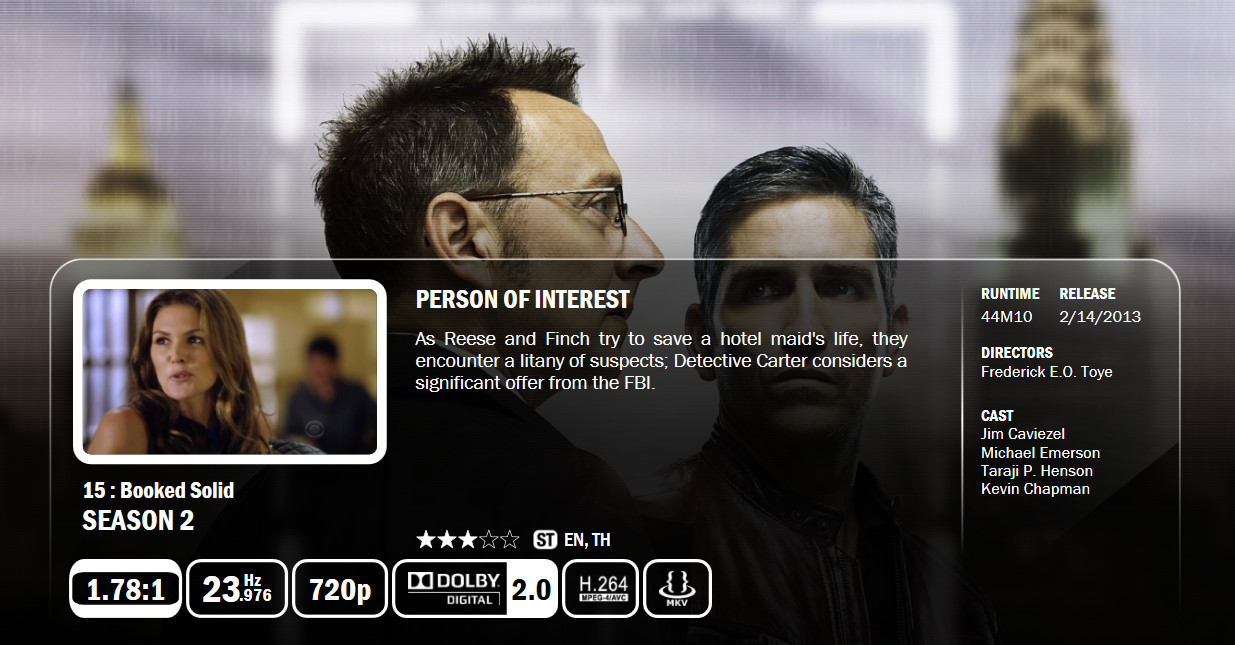Click the release date 2/14/2013
Image resolution: width=1235 pixels, height=645 pixels.
1100,317
